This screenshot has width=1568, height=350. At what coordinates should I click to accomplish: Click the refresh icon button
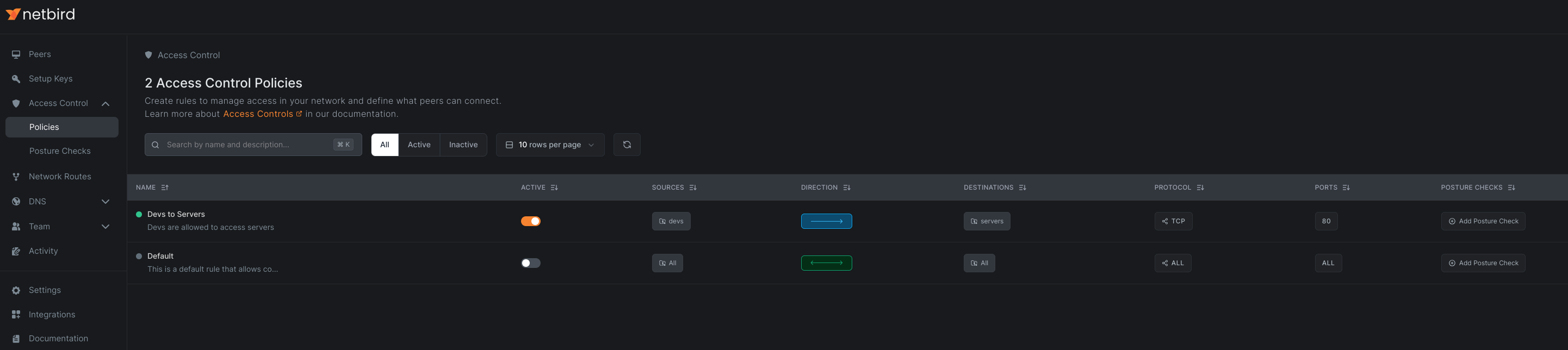(x=627, y=145)
